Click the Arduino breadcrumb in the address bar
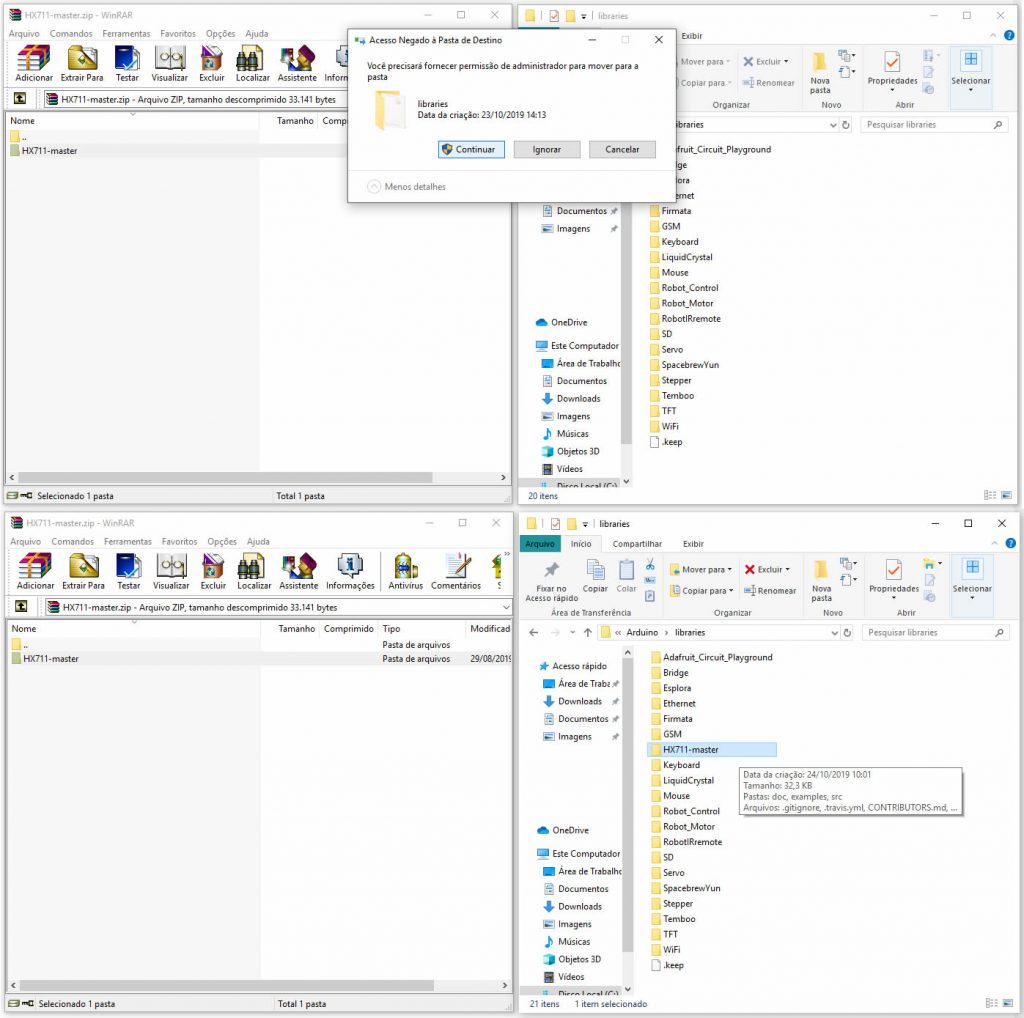 click(642, 632)
